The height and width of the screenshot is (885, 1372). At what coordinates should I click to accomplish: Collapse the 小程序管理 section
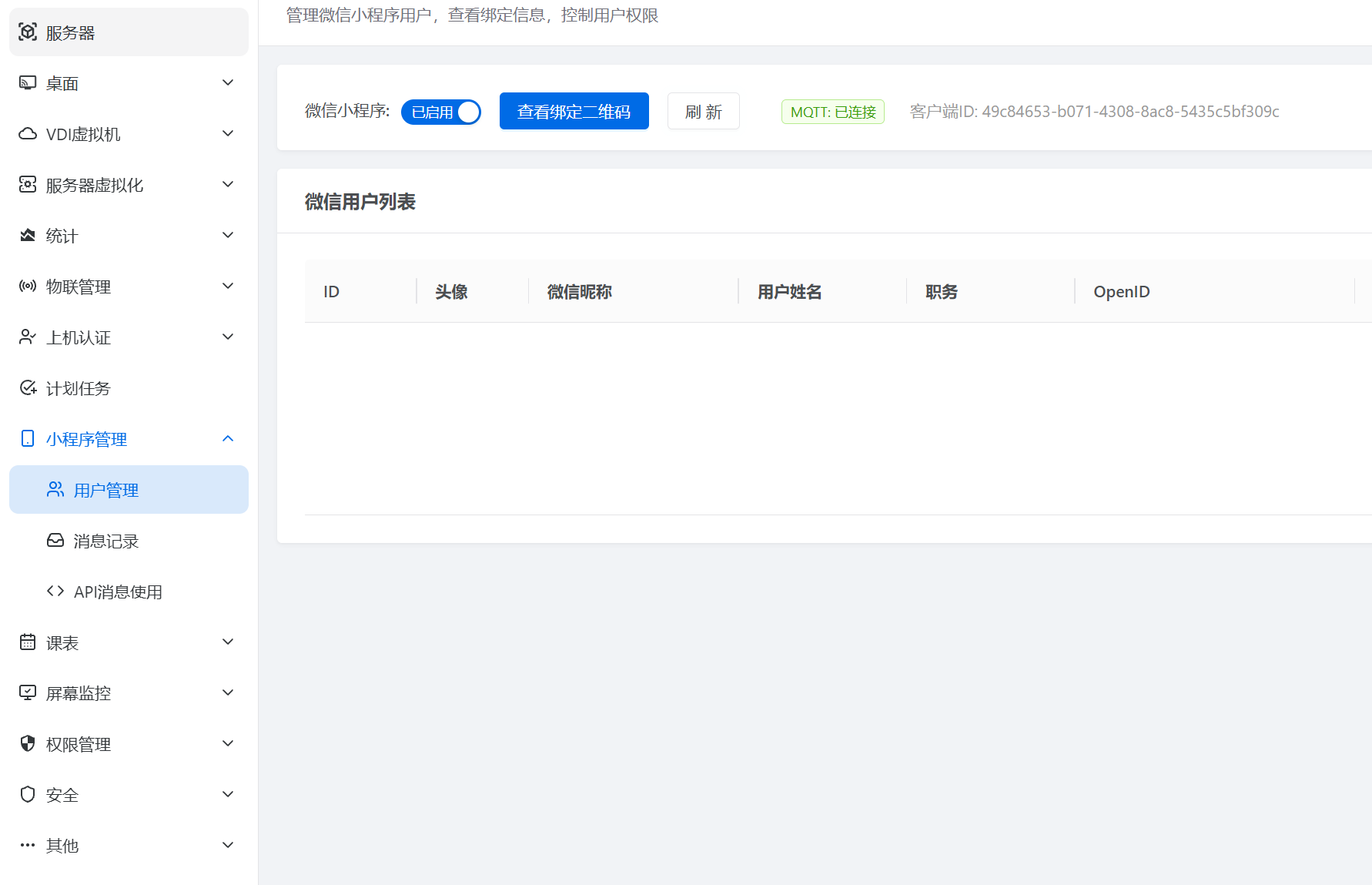227,438
